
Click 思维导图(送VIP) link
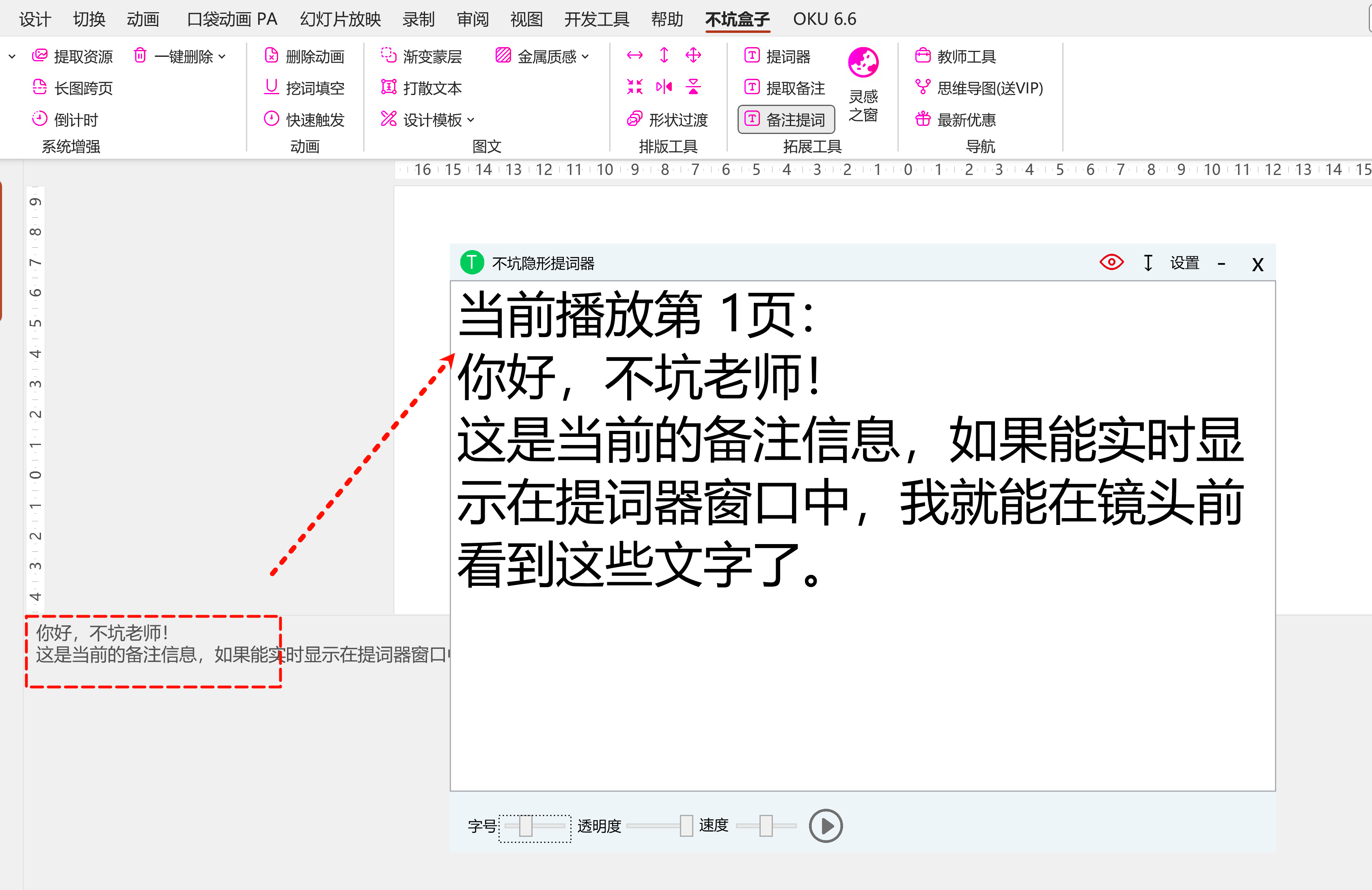click(x=989, y=88)
